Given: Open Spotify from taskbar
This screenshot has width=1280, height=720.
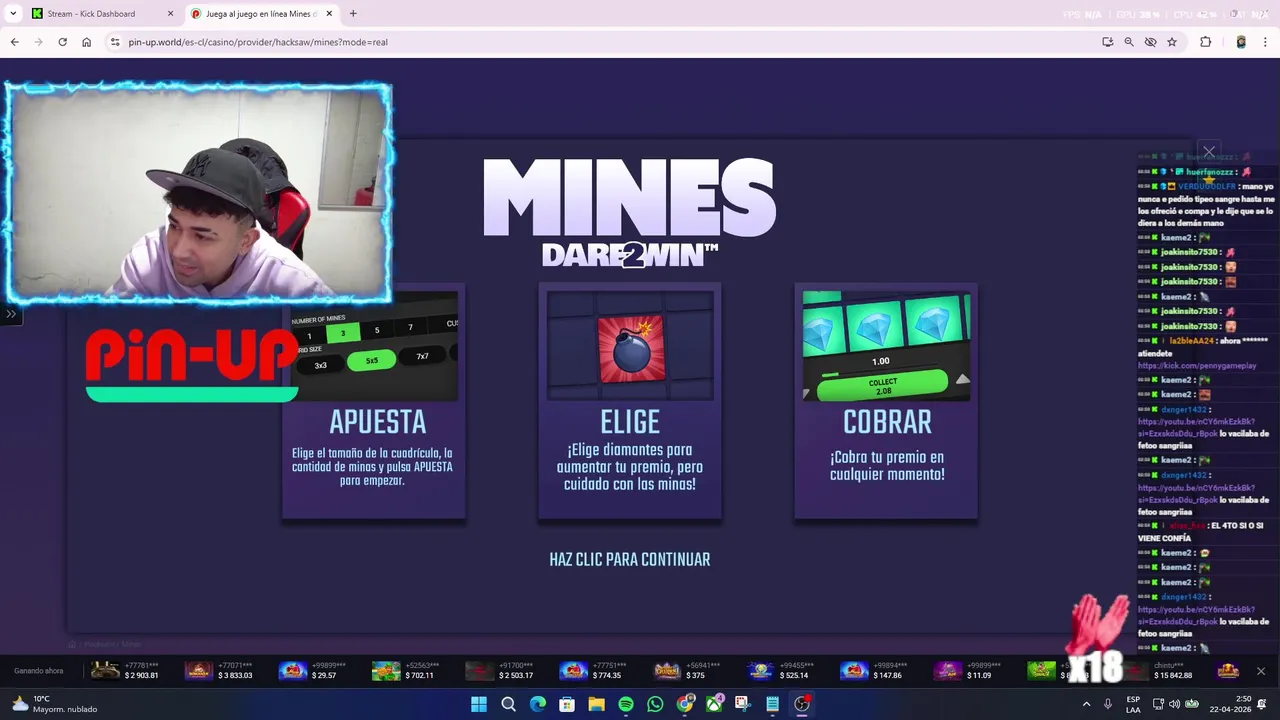Looking at the screenshot, I should click(x=626, y=704).
